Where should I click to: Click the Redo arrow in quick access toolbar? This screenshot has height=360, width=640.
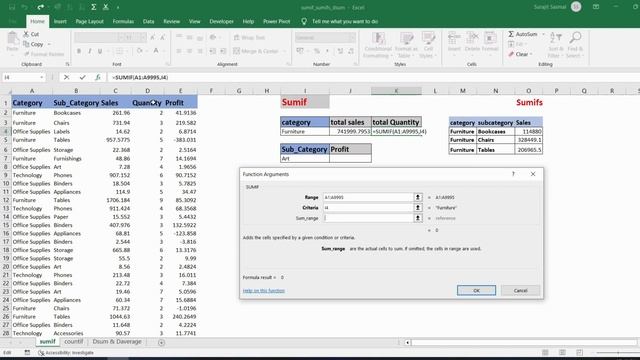(40, 7)
